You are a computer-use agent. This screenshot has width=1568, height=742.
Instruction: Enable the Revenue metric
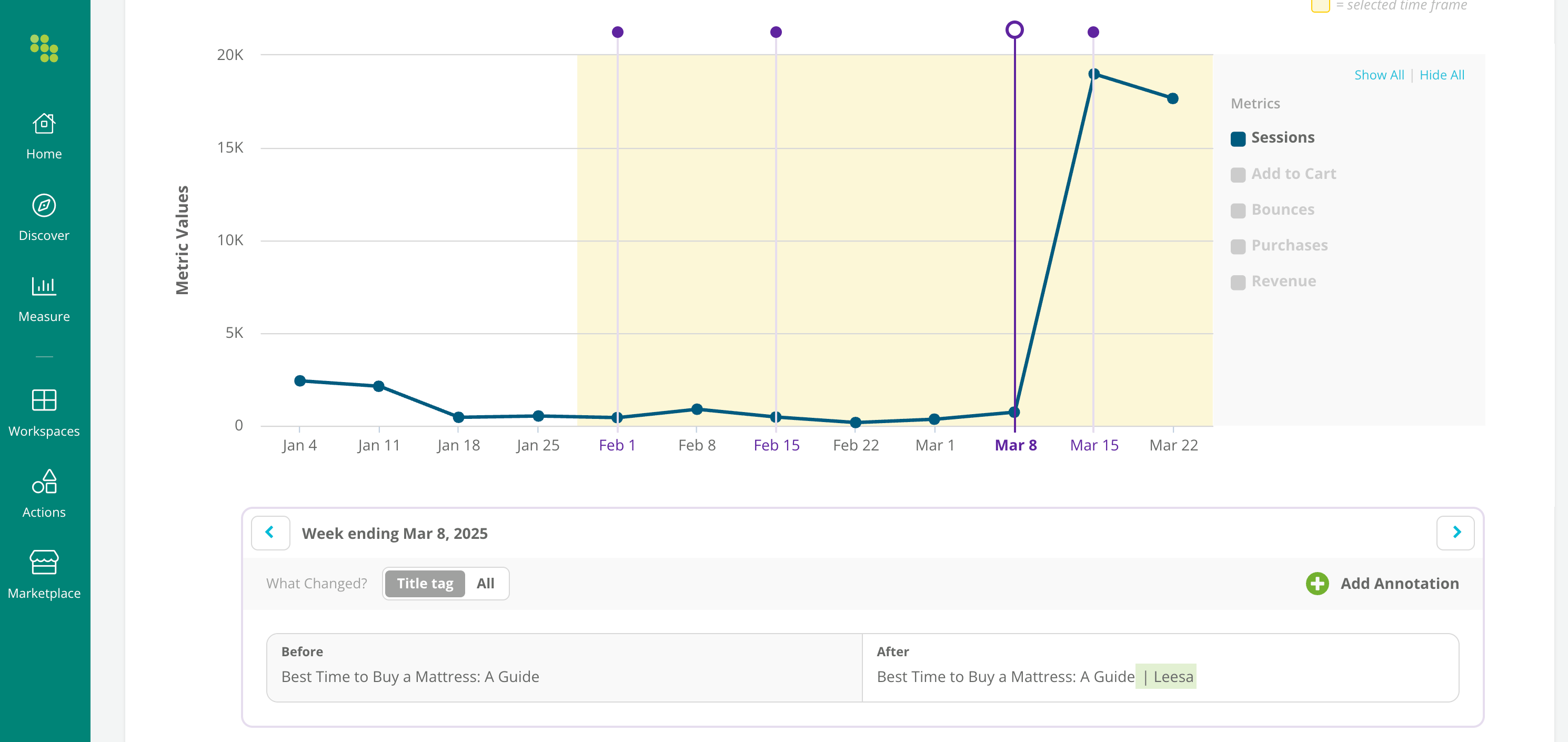click(x=1238, y=283)
